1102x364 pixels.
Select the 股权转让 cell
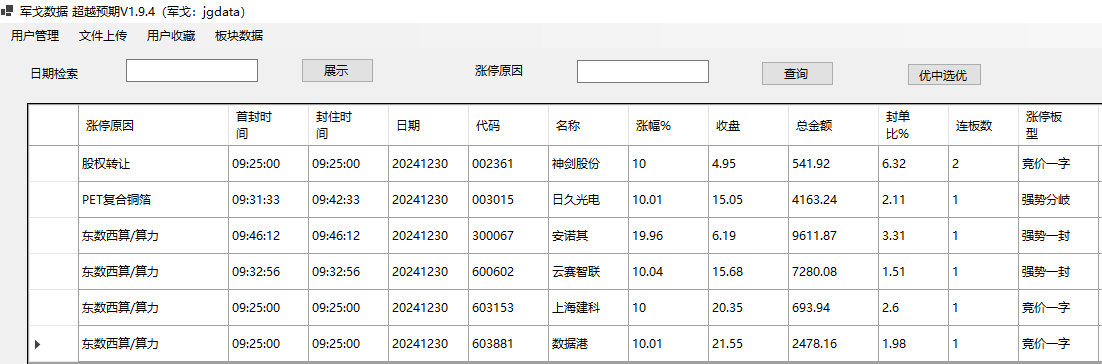click(153, 164)
